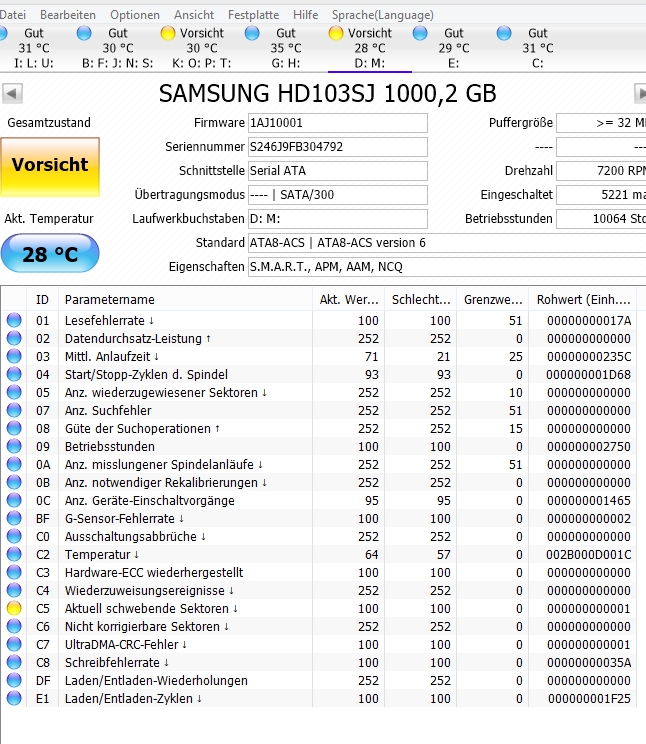Click the Firmware field 1AJ10001
This screenshot has height=744, width=646.
[x=337, y=123]
